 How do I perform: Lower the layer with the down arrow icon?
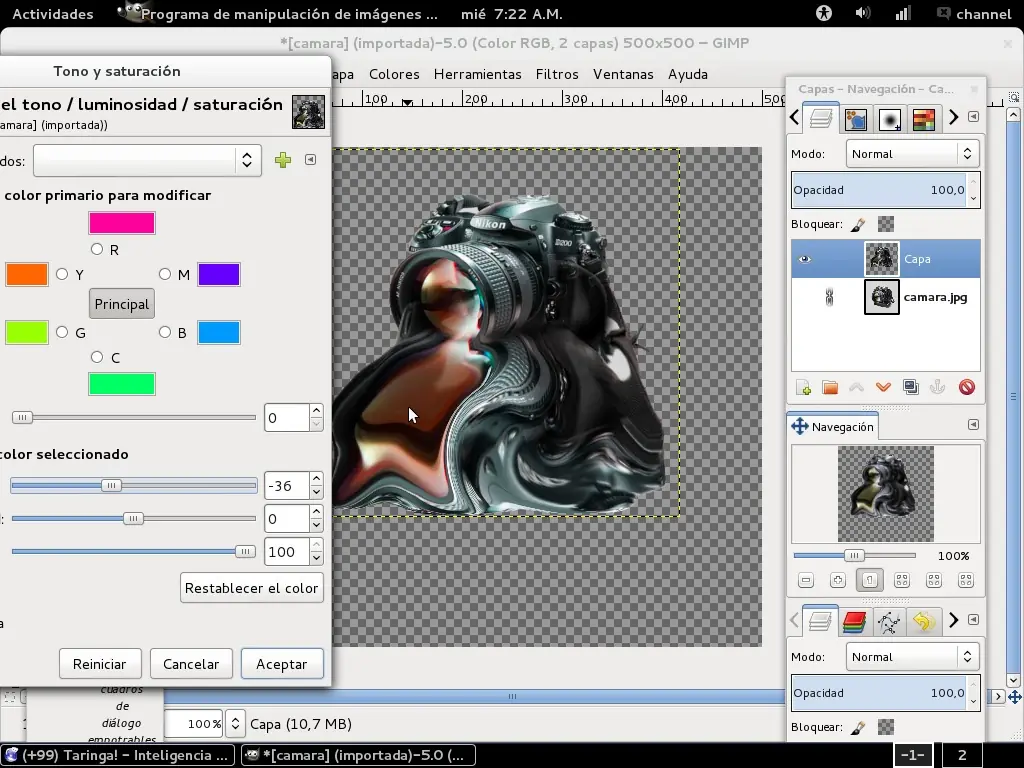(x=884, y=387)
